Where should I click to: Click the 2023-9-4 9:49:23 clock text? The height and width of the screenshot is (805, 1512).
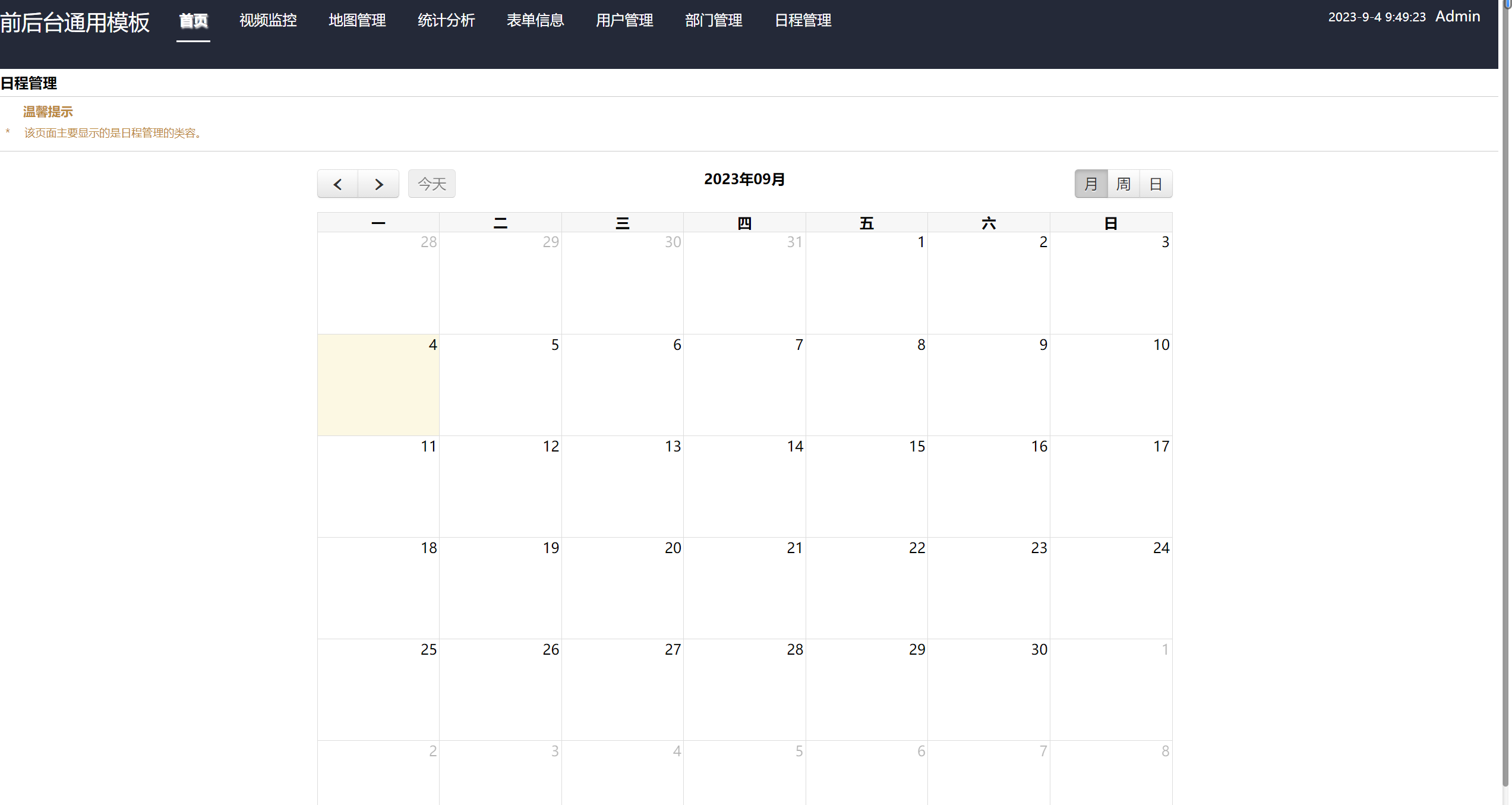tap(1377, 17)
